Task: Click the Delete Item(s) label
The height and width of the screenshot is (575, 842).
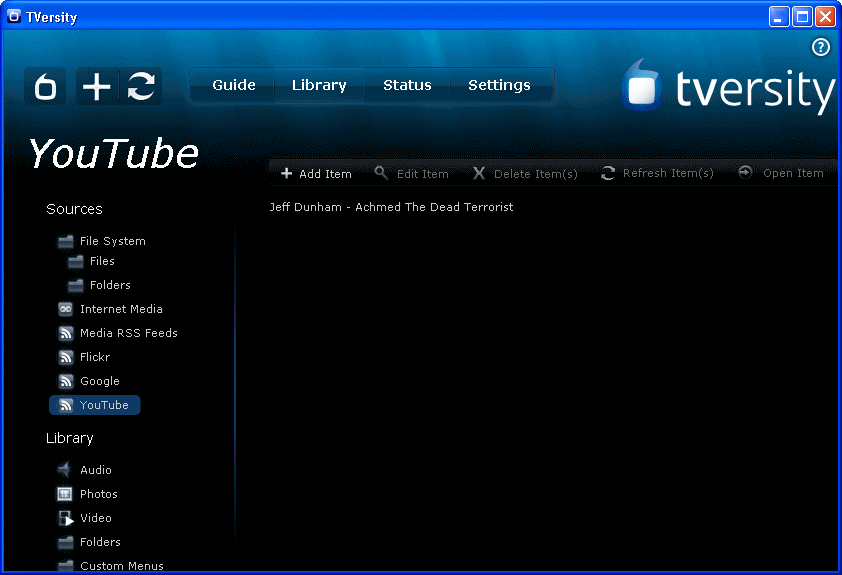Action: 535,174
